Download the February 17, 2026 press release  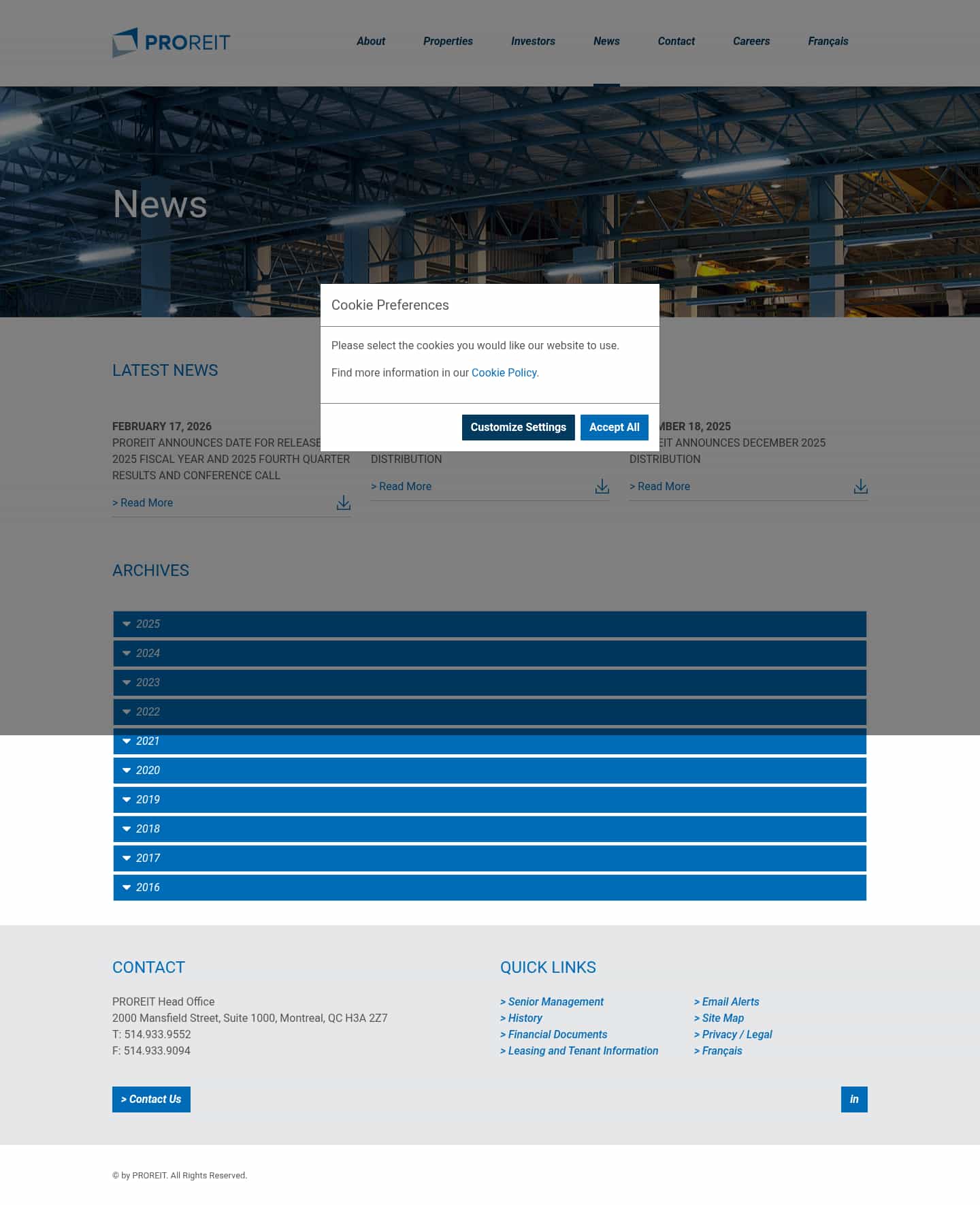pyautogui.click(x=344, y=502)
